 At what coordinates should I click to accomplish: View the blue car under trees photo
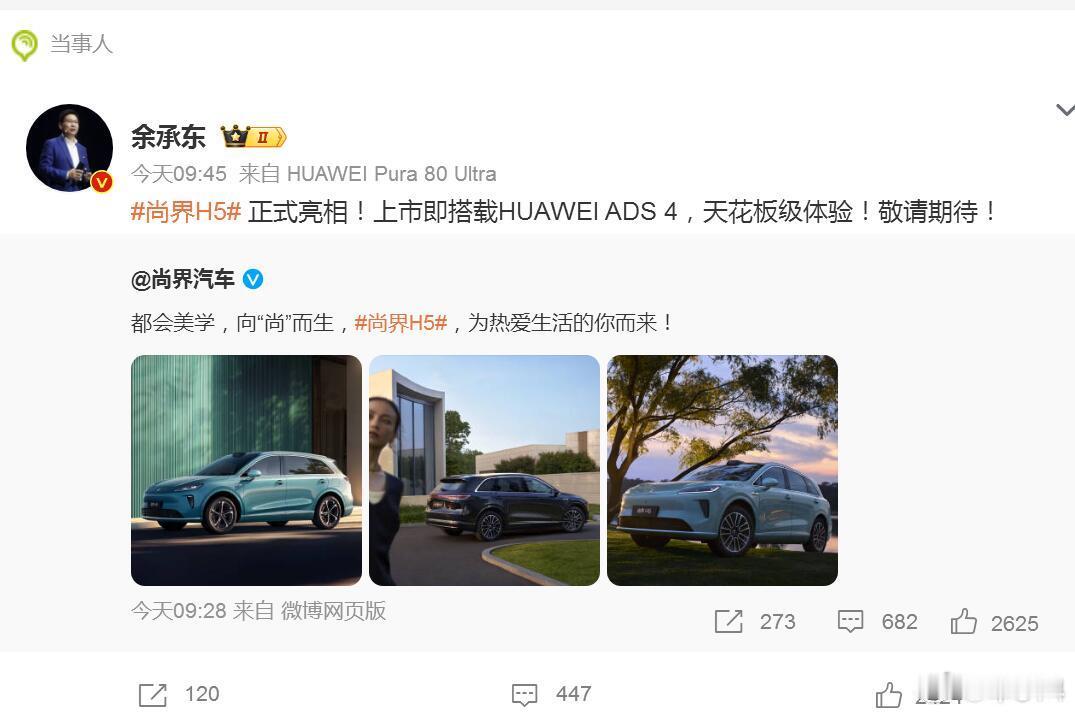tap(722, 470)
